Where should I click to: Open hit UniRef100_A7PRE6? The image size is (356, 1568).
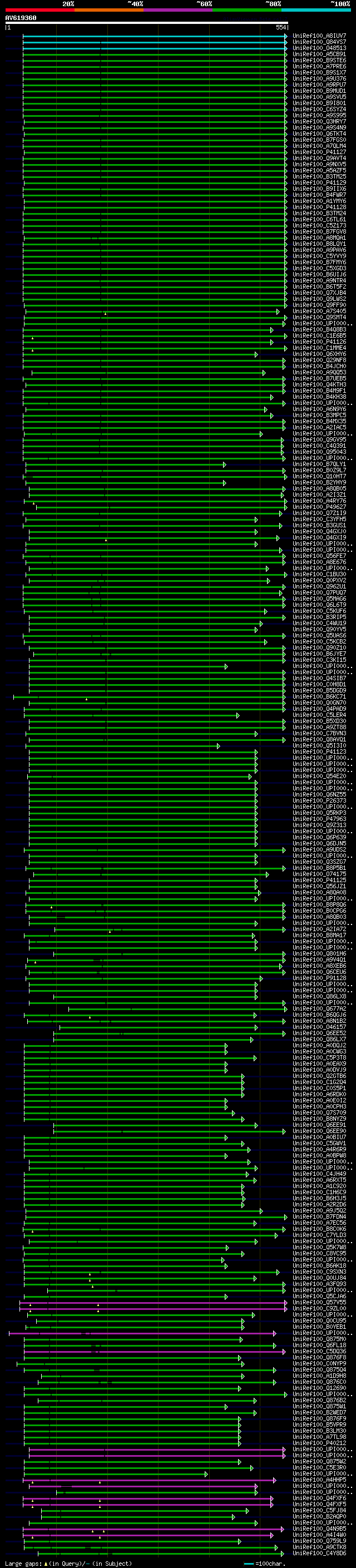click(319, 66)
